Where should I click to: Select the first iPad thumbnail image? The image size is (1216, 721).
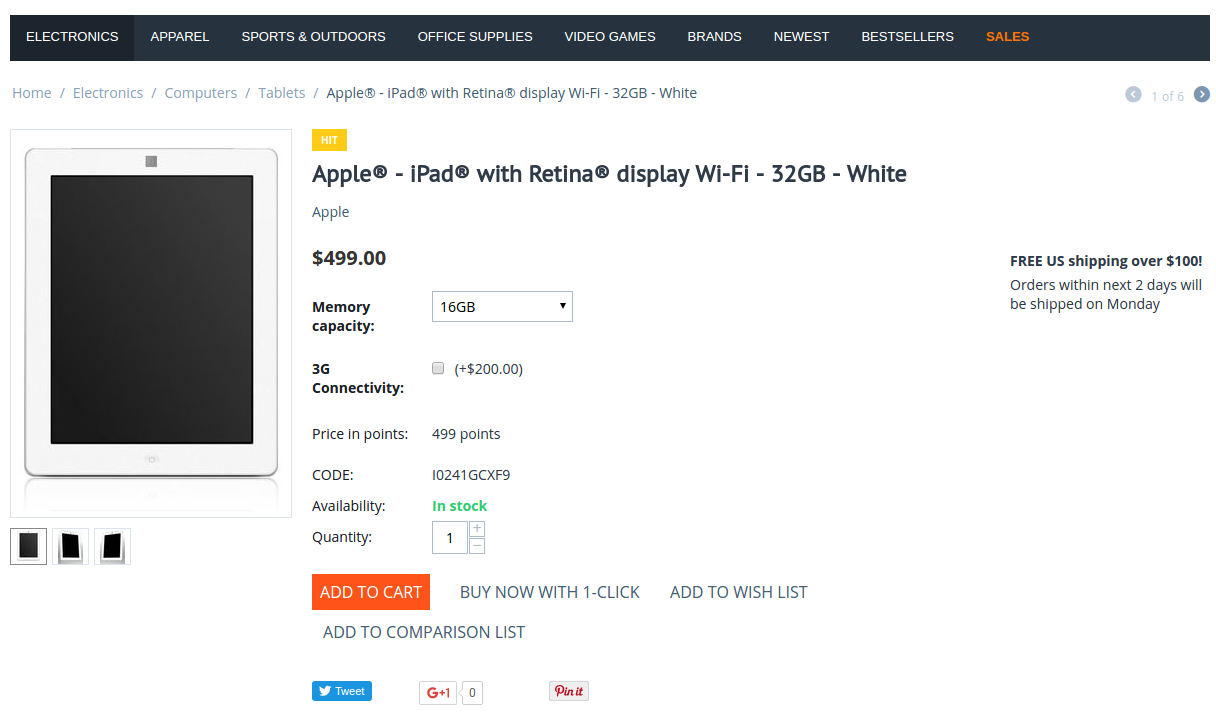coord(29,546)
